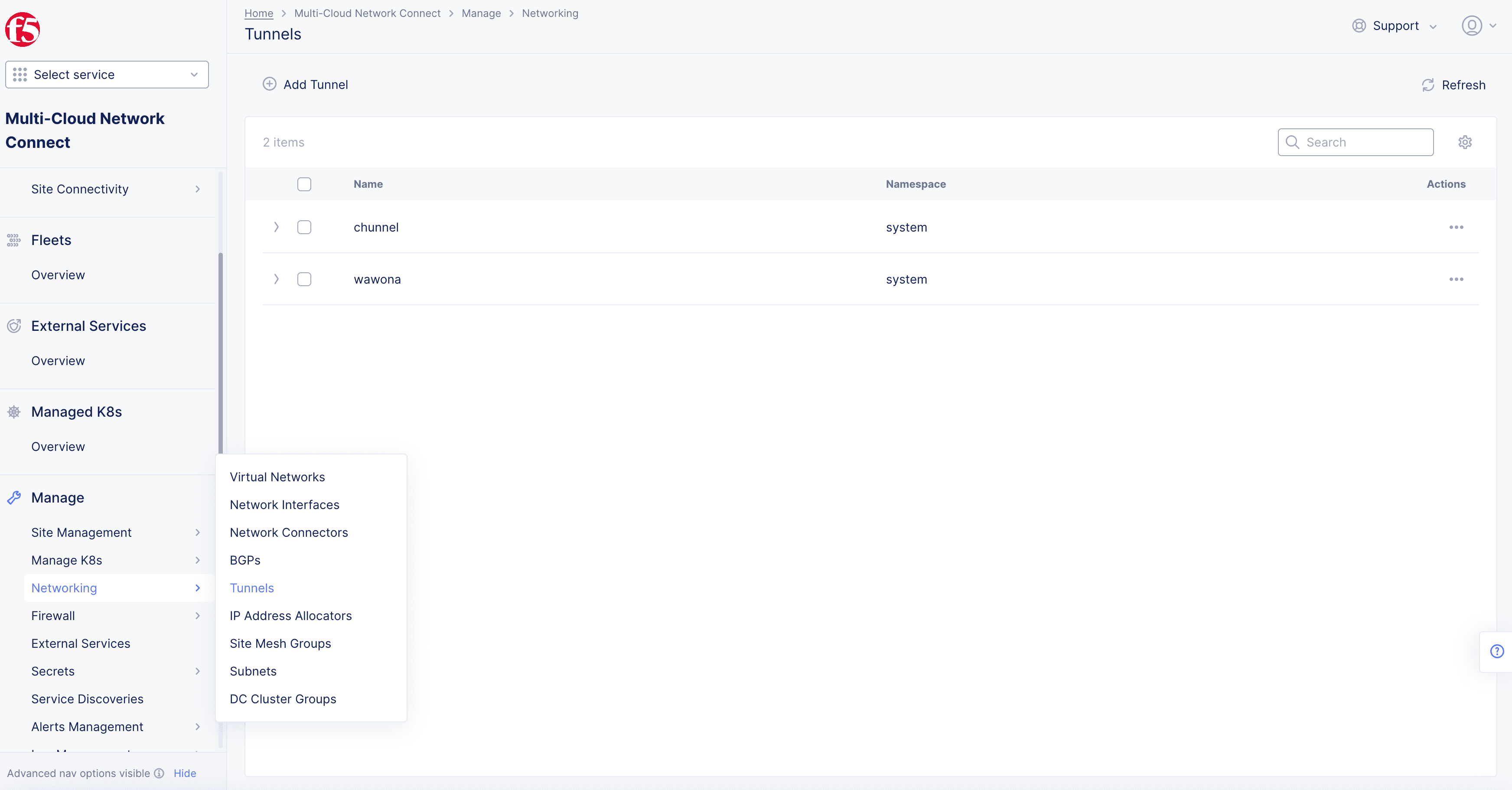Open the user account avatar icon
The width and height of the screenshot is (1512, 790).
(1472, 26)
